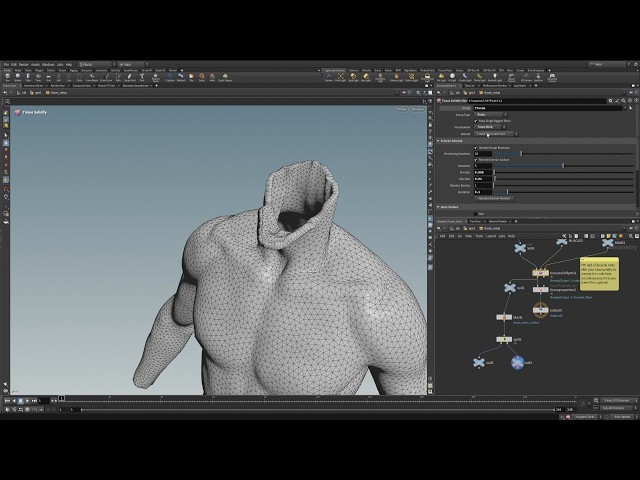Add a Sky Light from the shelf
The width and height of the screenshot is (640, 480).
coord(441,77)
